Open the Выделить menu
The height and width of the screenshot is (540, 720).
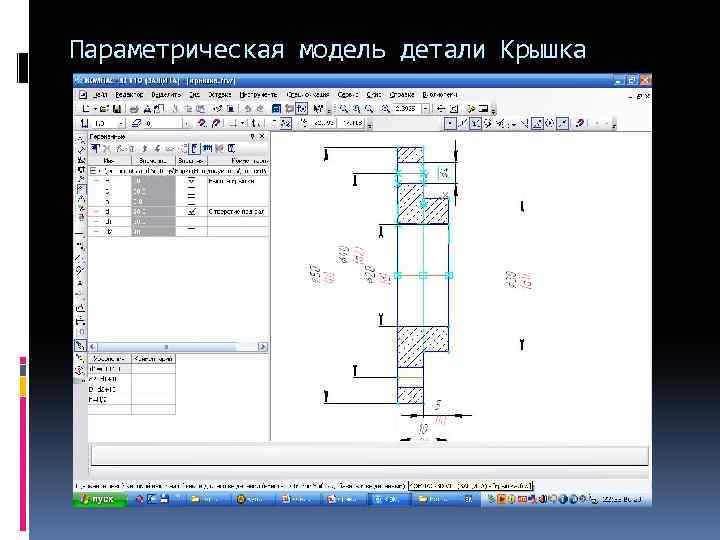pyautogui.click(x=166, y=95)
